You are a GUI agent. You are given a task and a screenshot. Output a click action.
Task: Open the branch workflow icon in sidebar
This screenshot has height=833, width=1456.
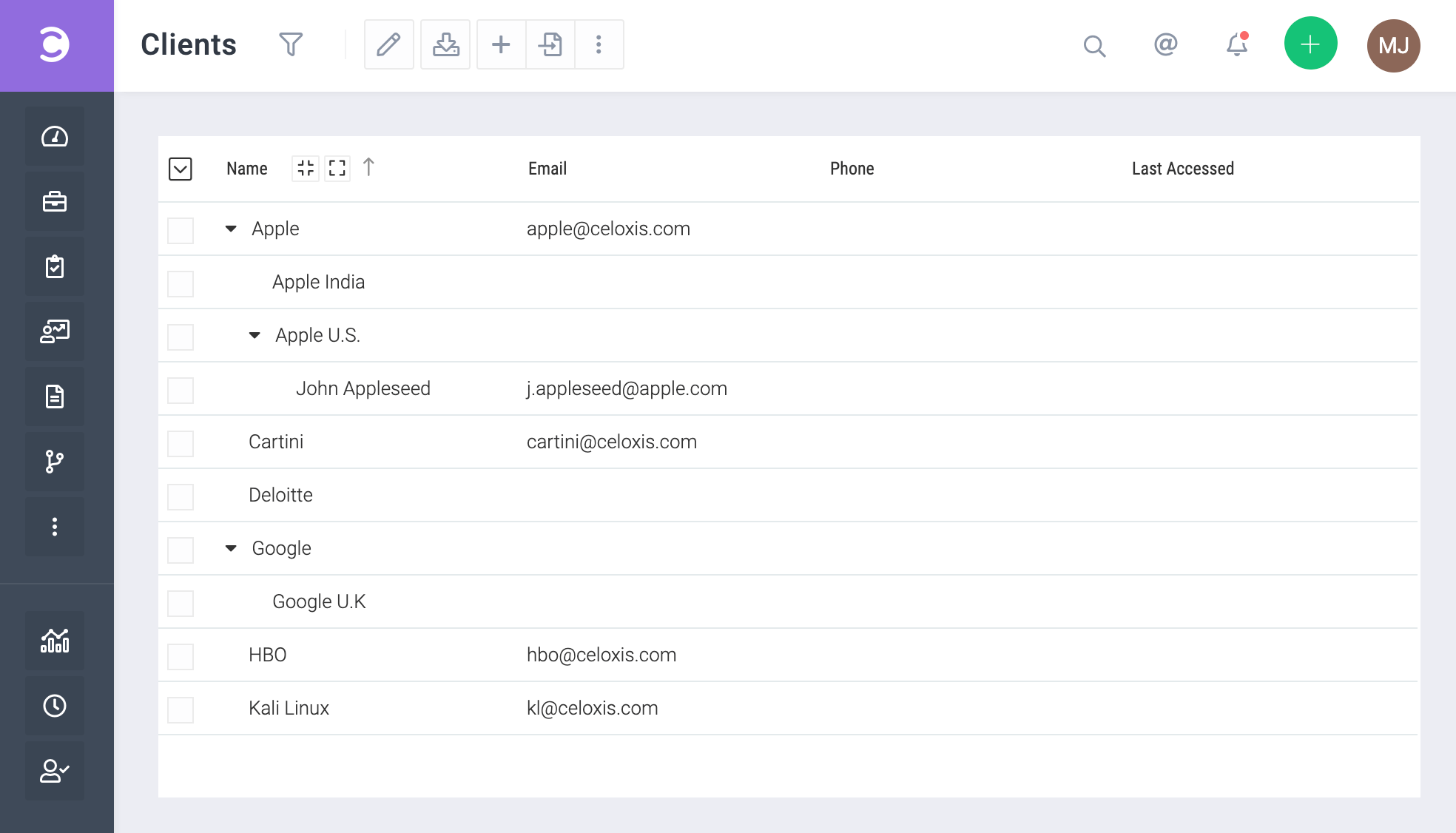[x=55, y=462]
